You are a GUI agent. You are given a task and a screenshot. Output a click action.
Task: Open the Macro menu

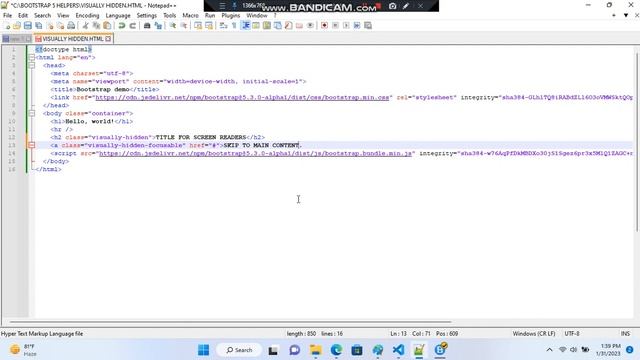[190, 16]
